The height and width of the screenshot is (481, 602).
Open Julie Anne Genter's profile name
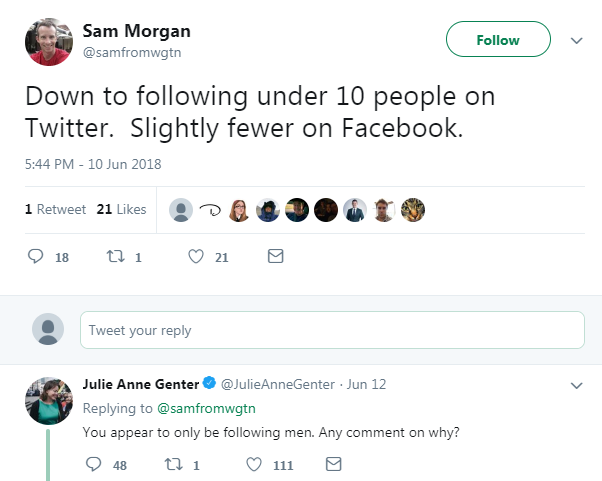[x=139, y=384]
